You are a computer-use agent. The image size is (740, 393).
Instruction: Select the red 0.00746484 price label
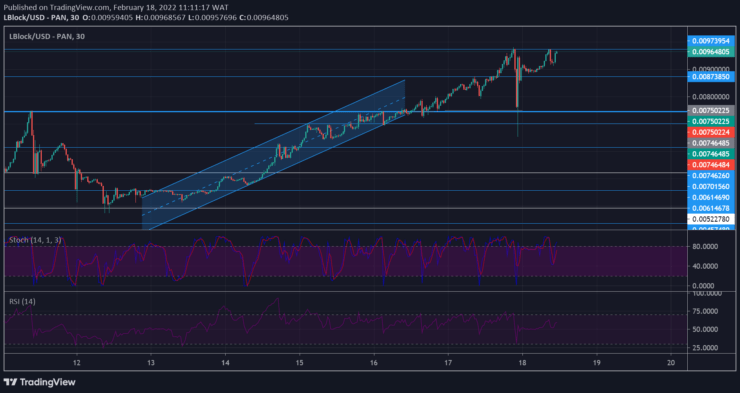[x=711, y=165]
